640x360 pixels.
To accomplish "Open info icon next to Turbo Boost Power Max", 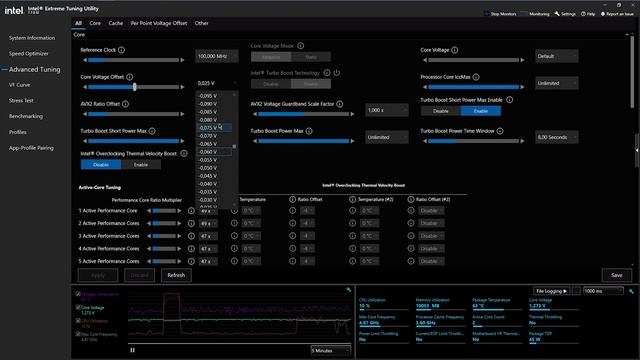I will pyautogui.click(x=309, y=131).
